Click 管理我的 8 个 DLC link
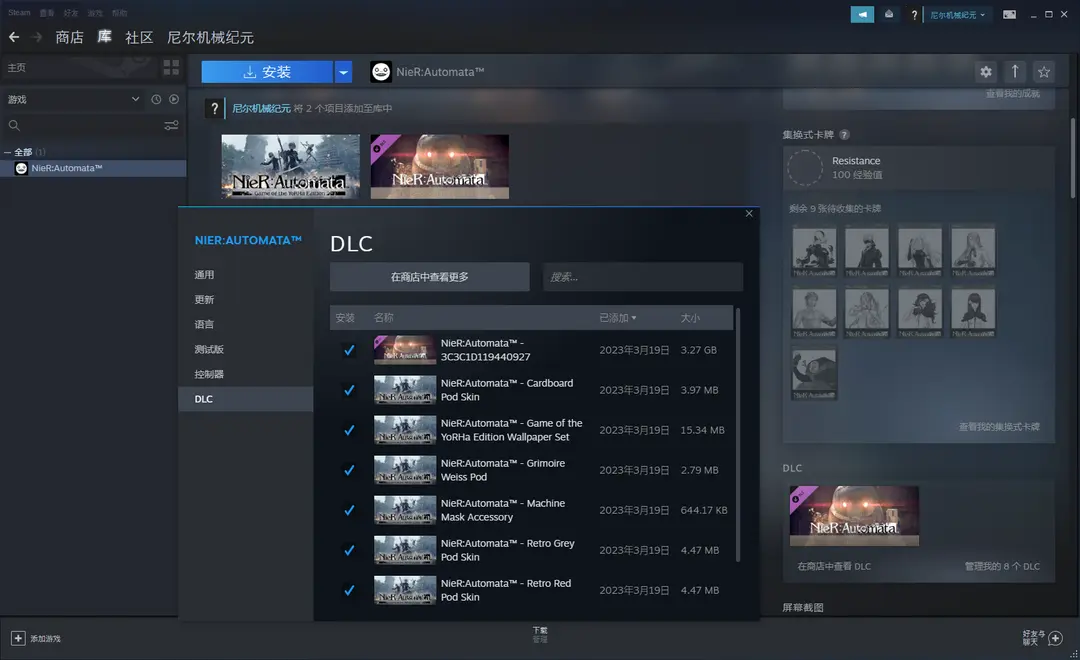Image resolution: width=1080 pixels, height=660 pixels. pos(1002,566)
